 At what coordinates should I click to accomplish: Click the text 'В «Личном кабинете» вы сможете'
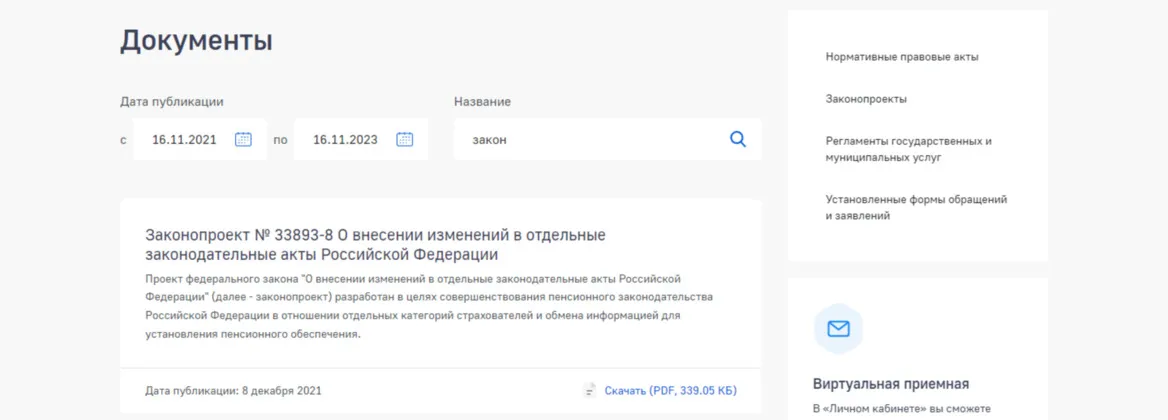pyautogui.click(x=901, y=409)
